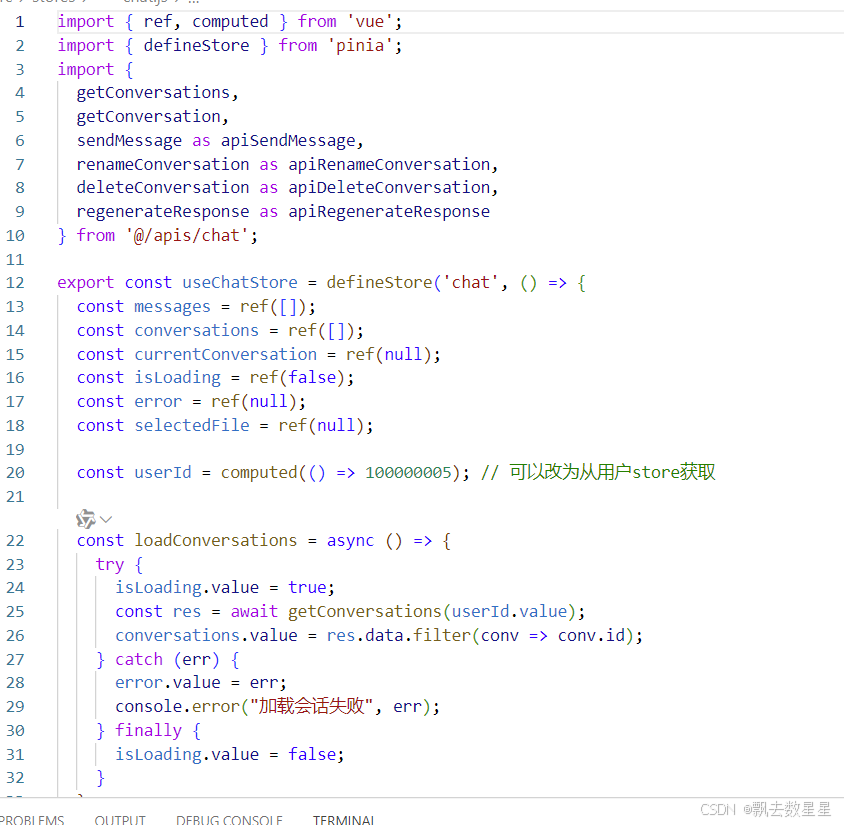Click 'getConversations,' on line 4

point(157,93)
